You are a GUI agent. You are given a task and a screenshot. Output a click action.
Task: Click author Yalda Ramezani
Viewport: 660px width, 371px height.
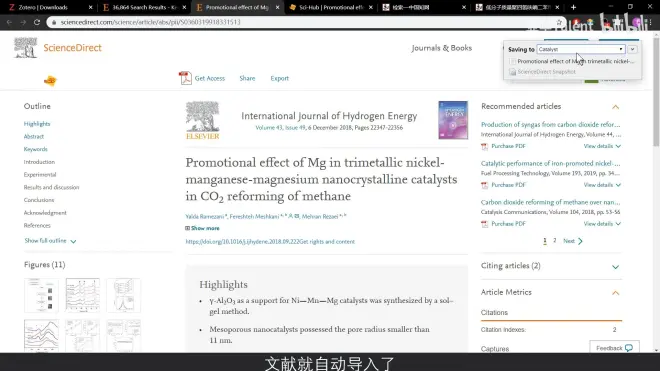[205, 216]
